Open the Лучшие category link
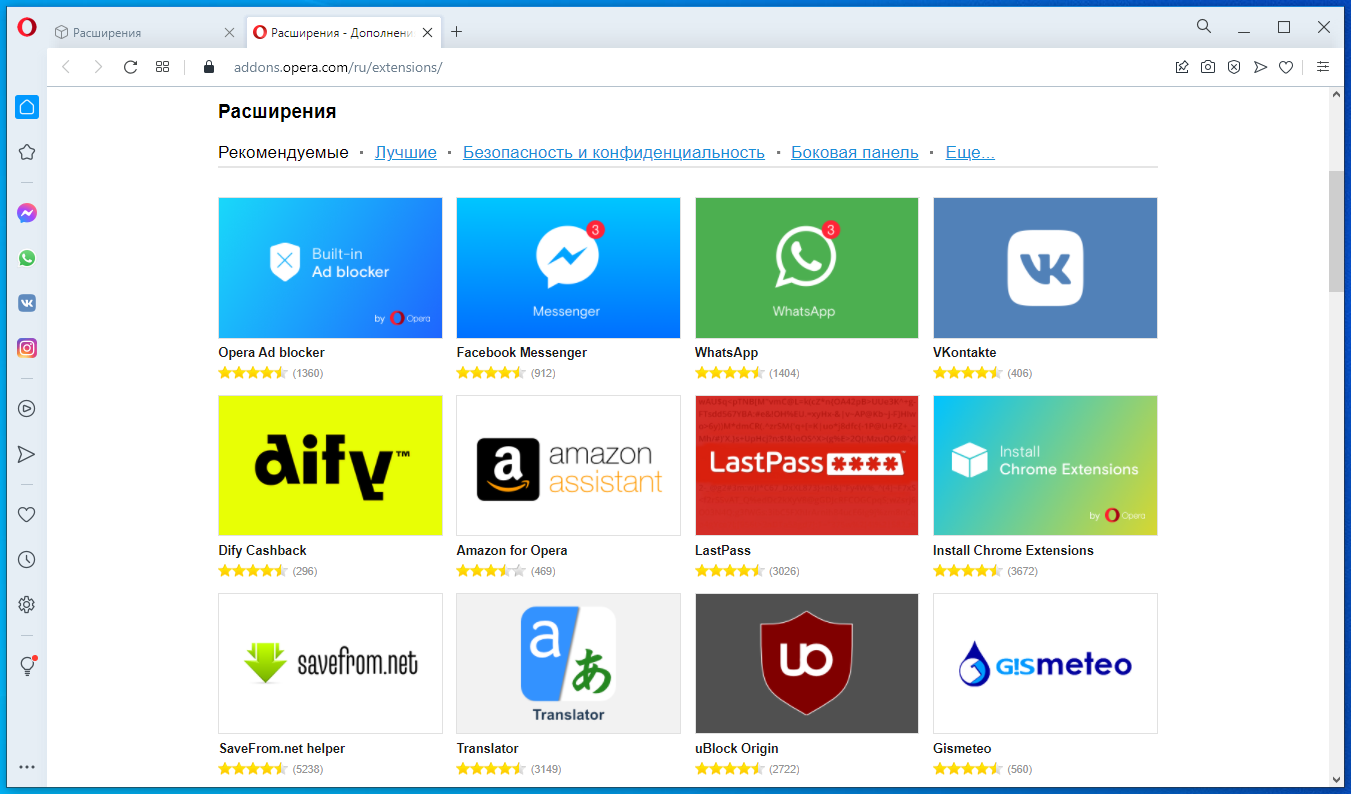 406,152
